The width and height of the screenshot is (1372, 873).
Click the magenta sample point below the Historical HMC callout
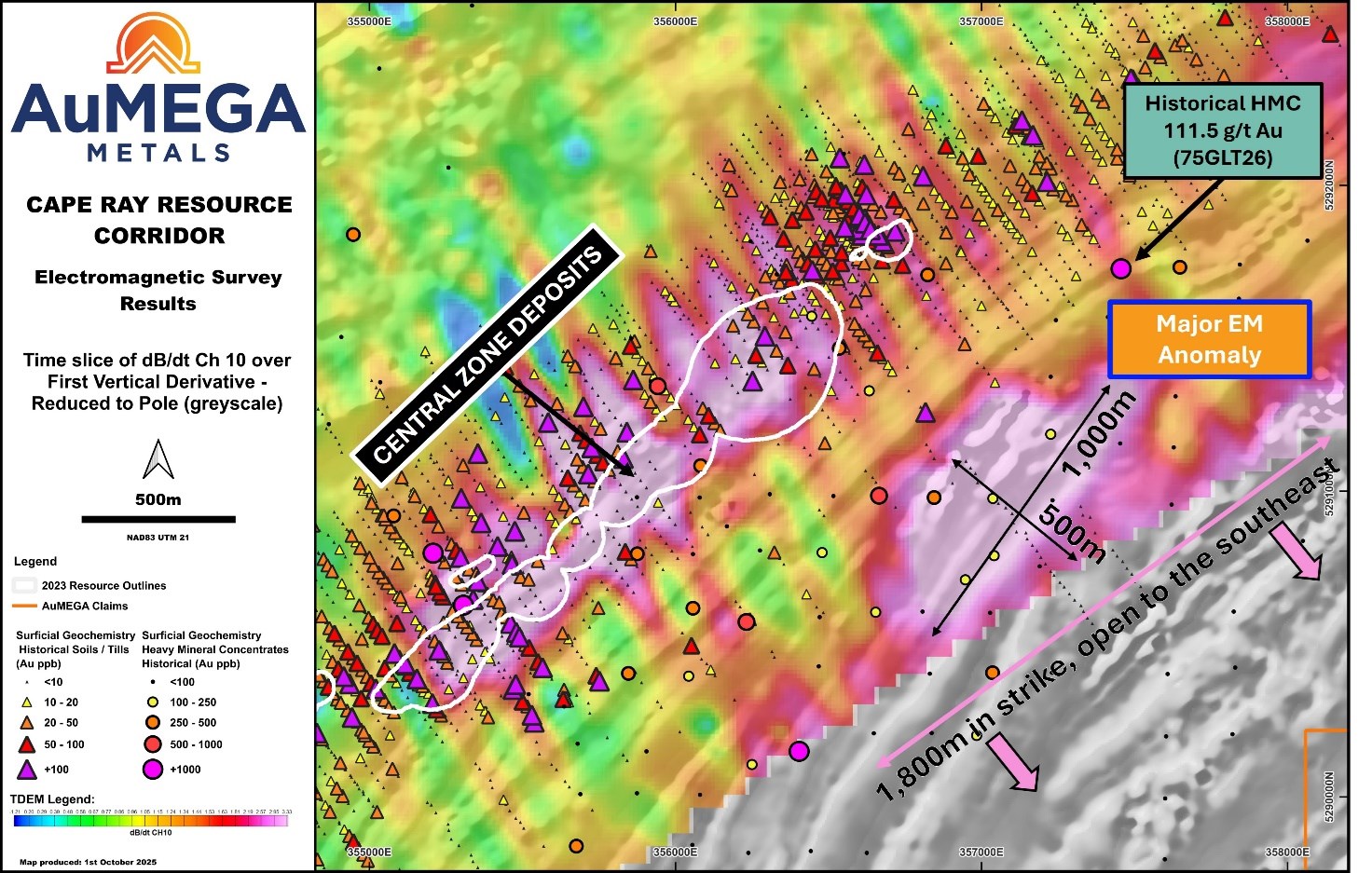[1121, 268]
